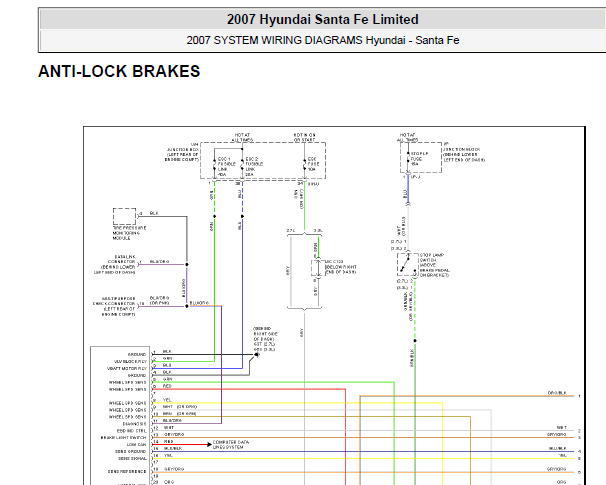Click the 'GROUND' label at pin 1
This screenshot has width=606, height=485.
point(137,354)
